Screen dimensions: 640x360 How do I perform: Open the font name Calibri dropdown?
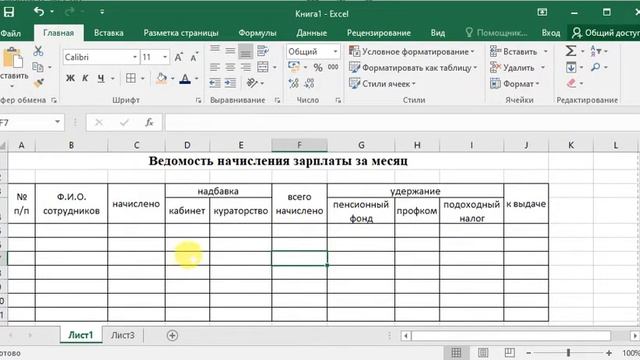135,57
